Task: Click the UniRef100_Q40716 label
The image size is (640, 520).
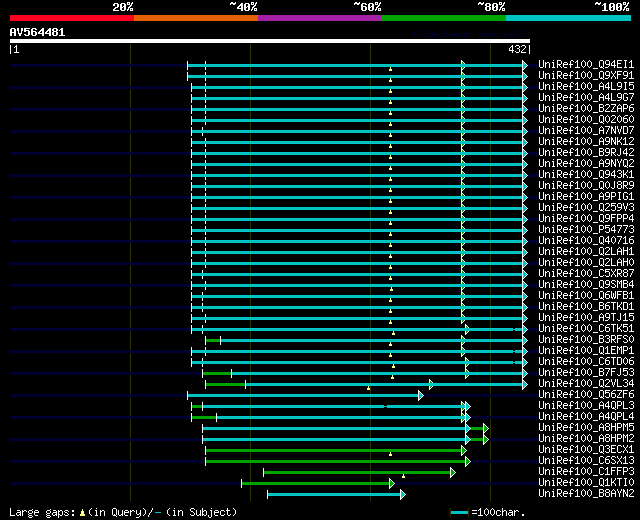Action: click(586, 241)
